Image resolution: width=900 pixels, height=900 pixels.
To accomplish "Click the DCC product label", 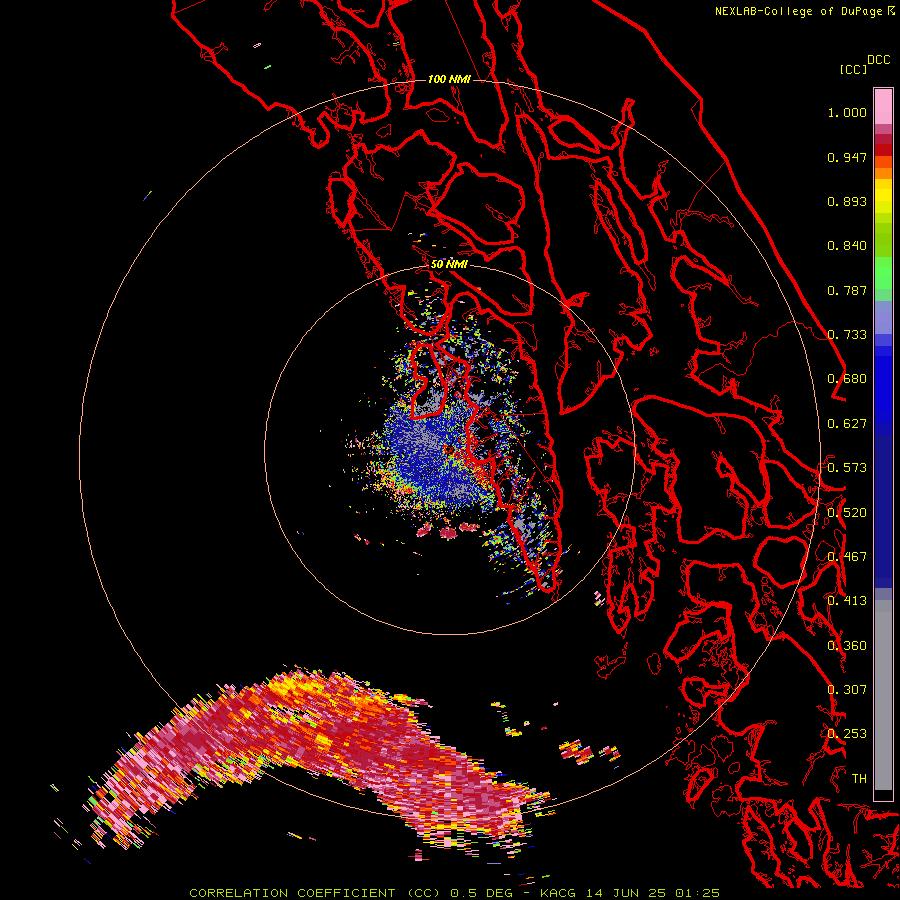I will coord(879,60).
